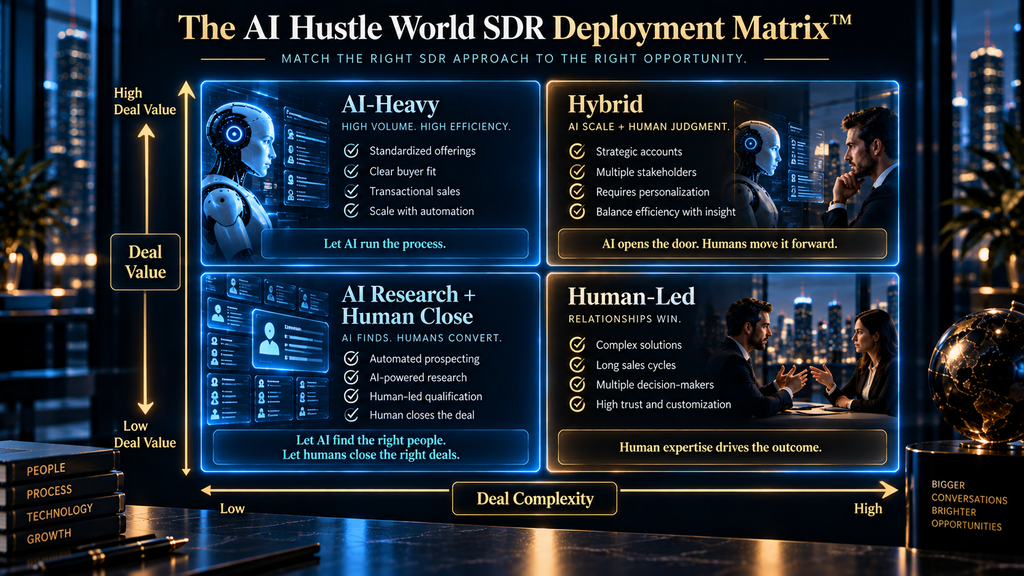Click the word CONVERSATIONS on the pedestal
1024x576 pixels.
969,499
